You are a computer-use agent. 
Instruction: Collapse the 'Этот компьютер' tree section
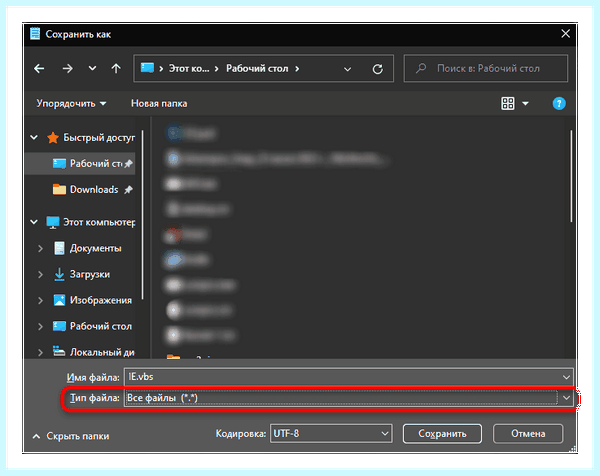[34, 222]
